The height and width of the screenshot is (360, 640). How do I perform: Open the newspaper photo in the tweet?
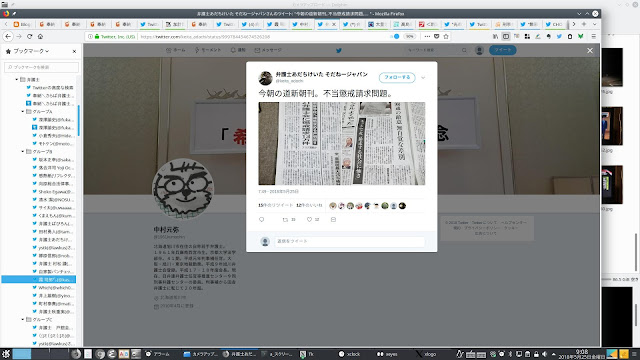point(342,143)
